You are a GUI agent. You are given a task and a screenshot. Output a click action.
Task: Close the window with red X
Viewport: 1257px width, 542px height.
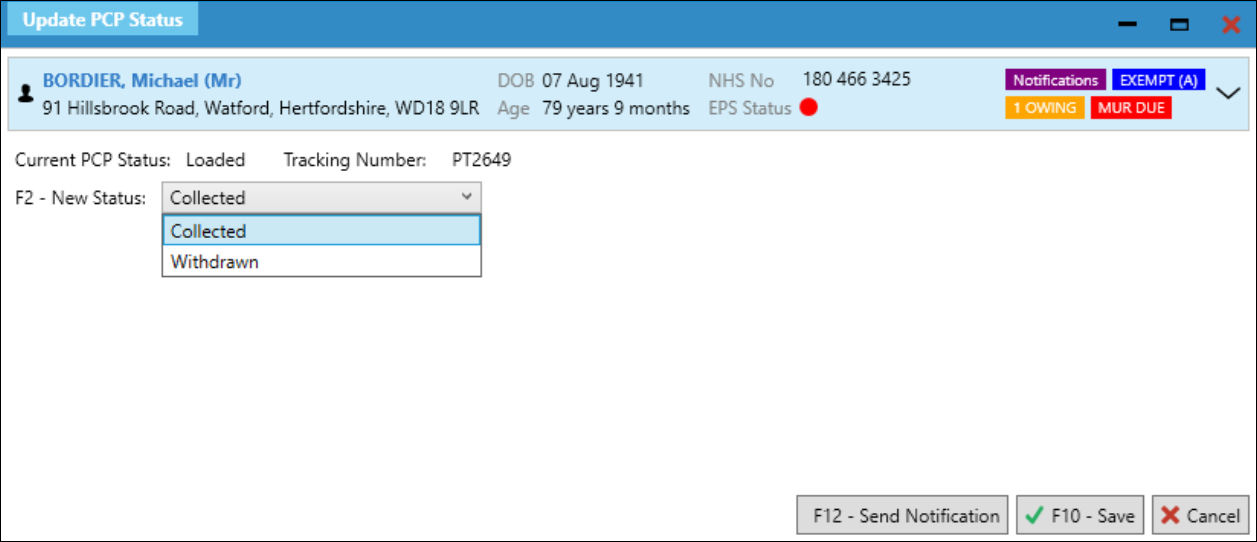click(x=1231, y=24)
